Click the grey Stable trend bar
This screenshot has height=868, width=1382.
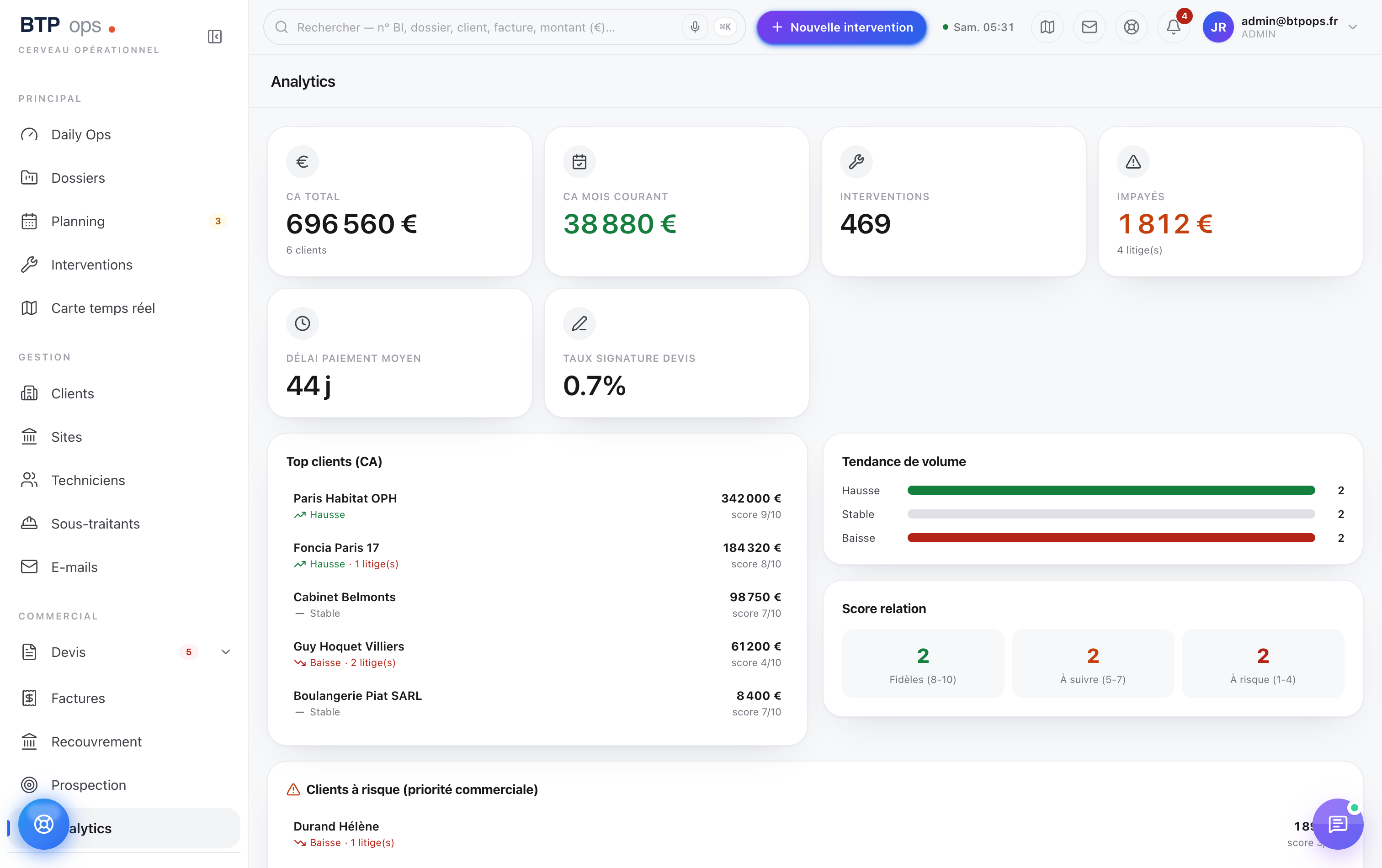click(1111, 514)
